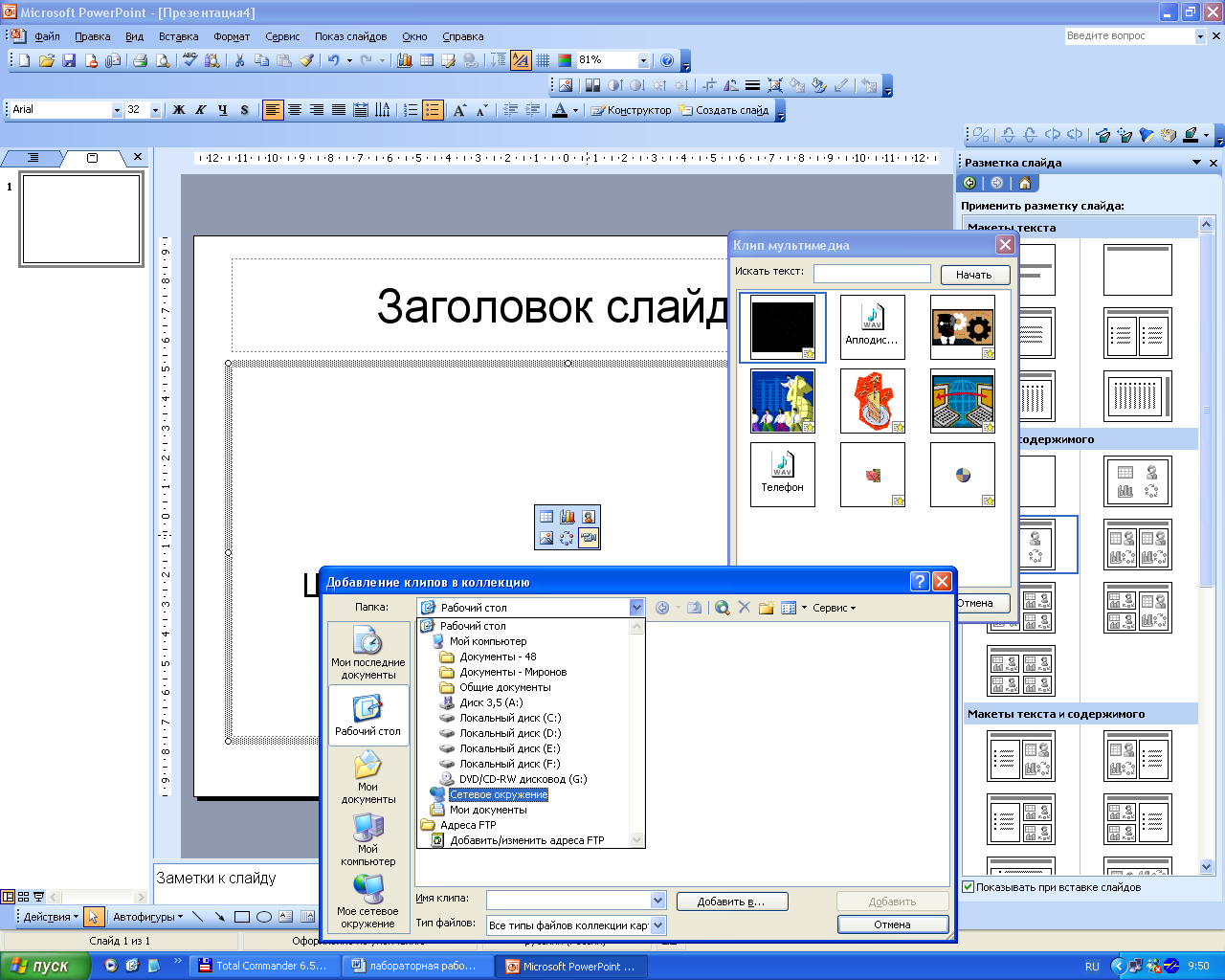The height and width of the screenshot is (980, 1225).
Task: Click the Font color letter A icon
Action: coord(561,110)
